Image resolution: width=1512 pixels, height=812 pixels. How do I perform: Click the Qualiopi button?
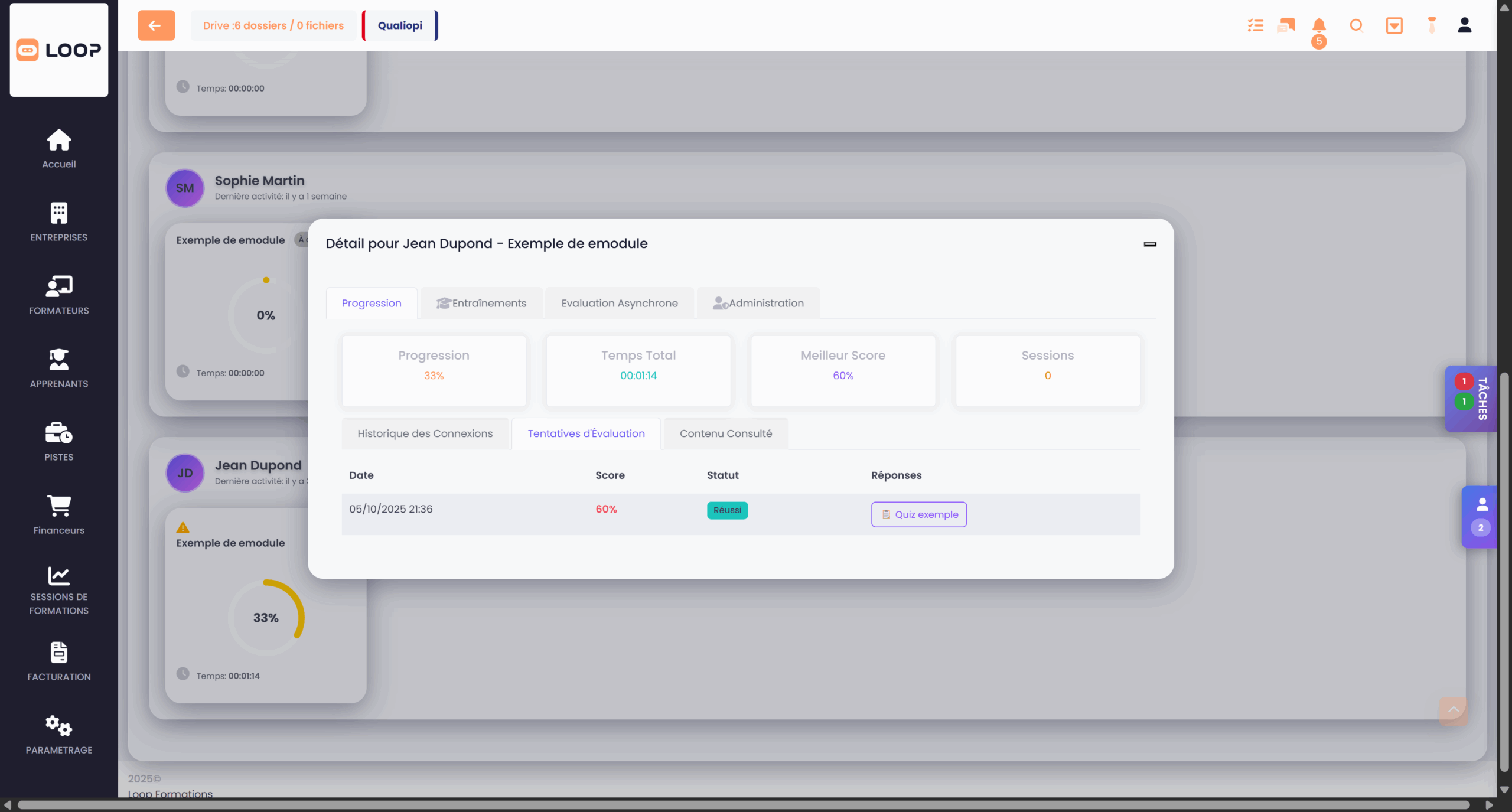click(x=400, y=25)
